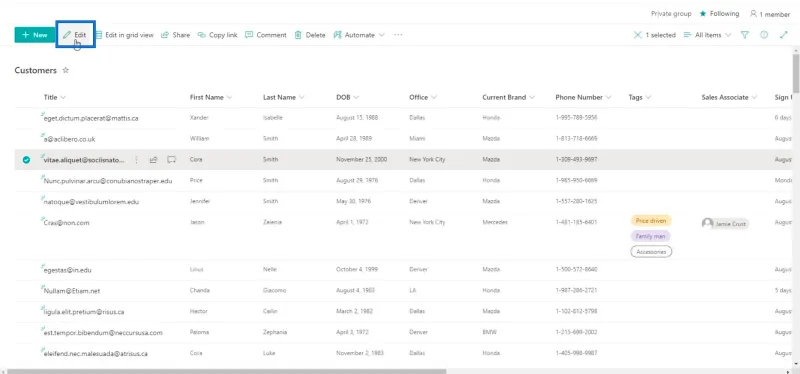
Task: Open the Tags column dropdown
Action: (640, 97)
